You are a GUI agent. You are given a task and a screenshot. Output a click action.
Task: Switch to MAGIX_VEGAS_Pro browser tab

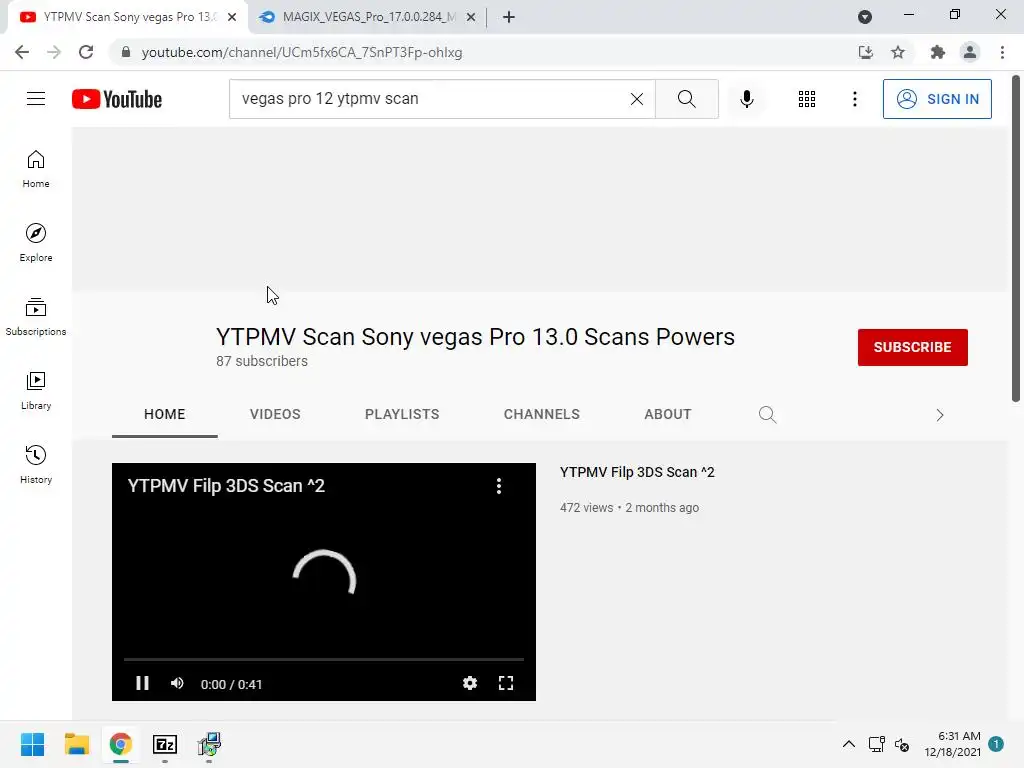point(368,17)
